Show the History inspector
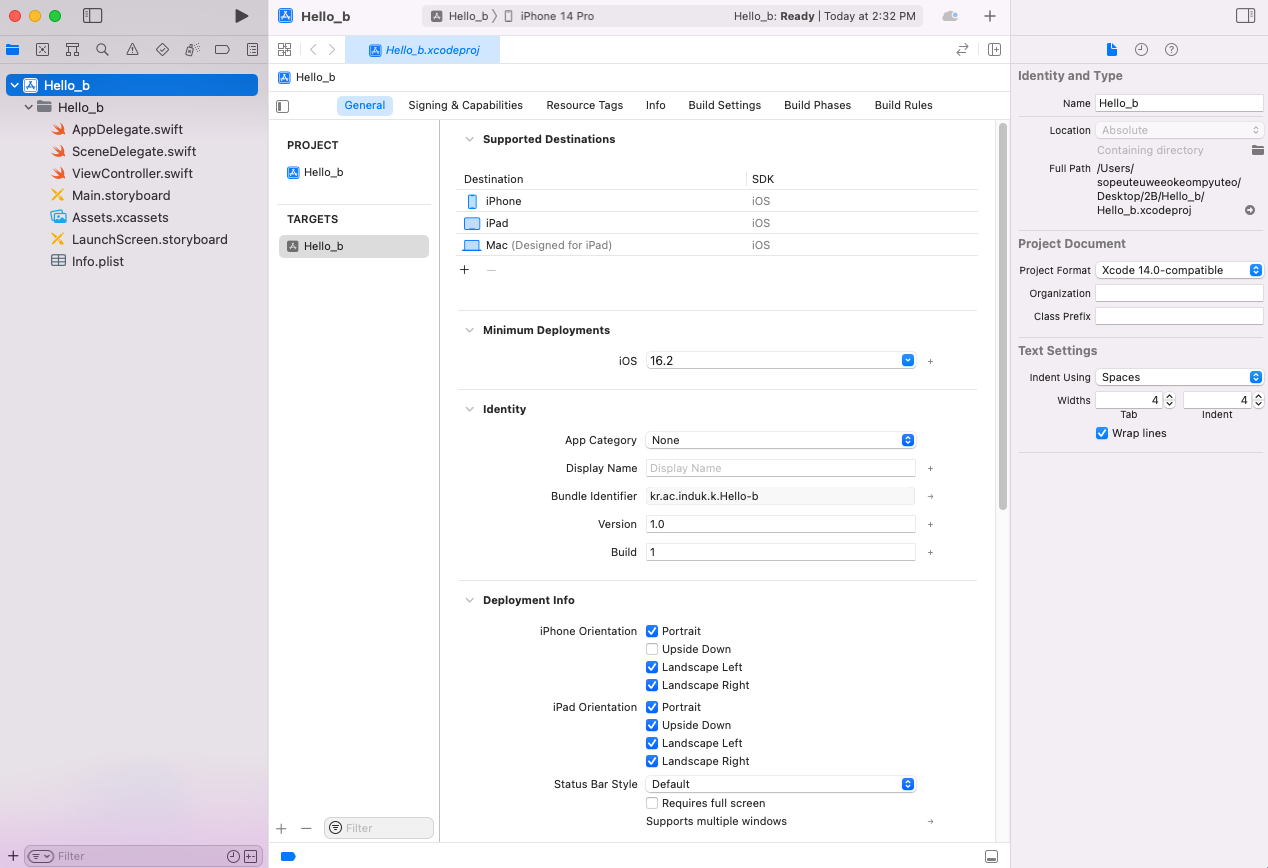Image resolution: width=1268 pixels, height=868 pixels. [x=1141, y=50]
